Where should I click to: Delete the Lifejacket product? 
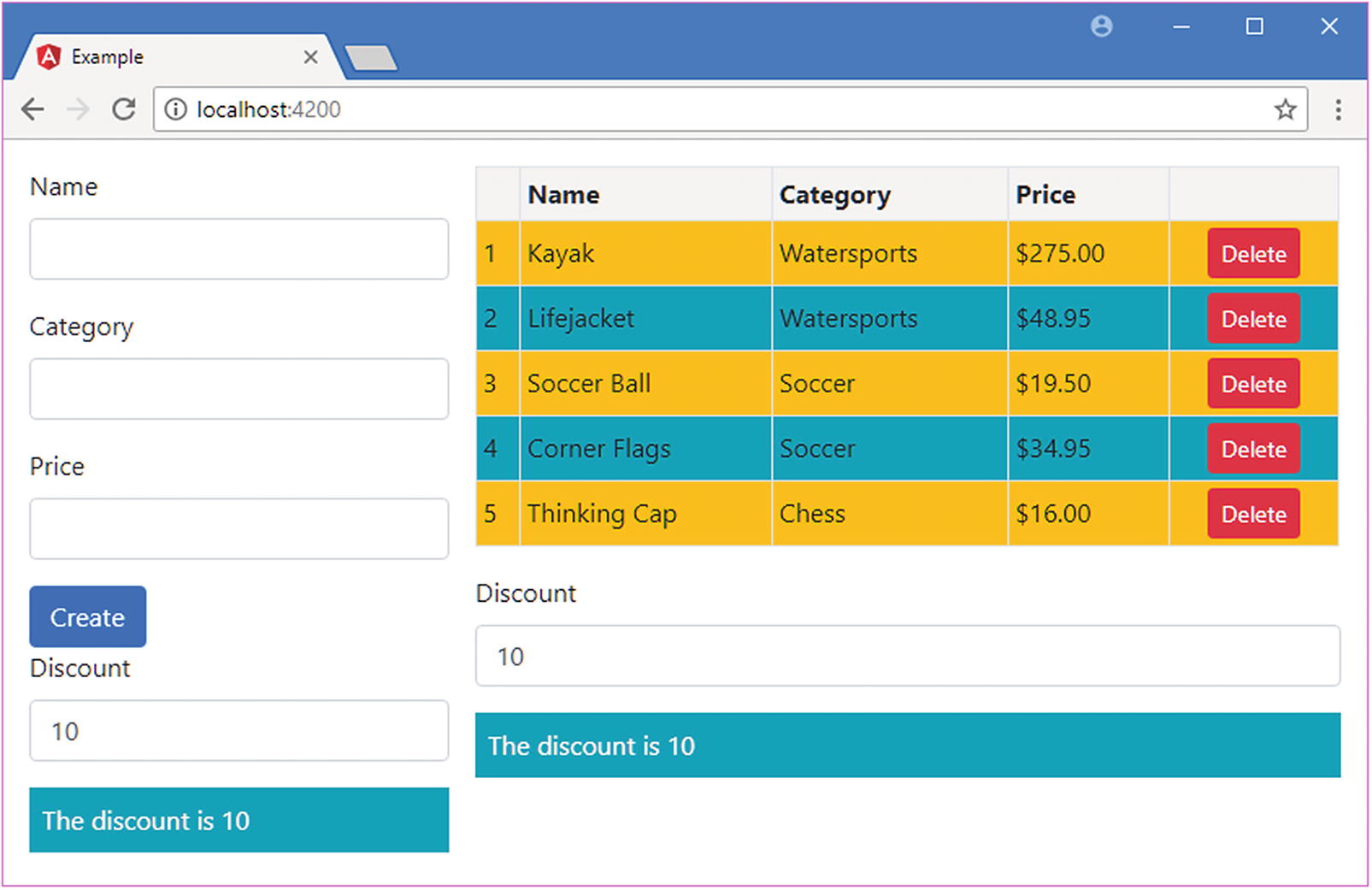(x=1253, y=319)
